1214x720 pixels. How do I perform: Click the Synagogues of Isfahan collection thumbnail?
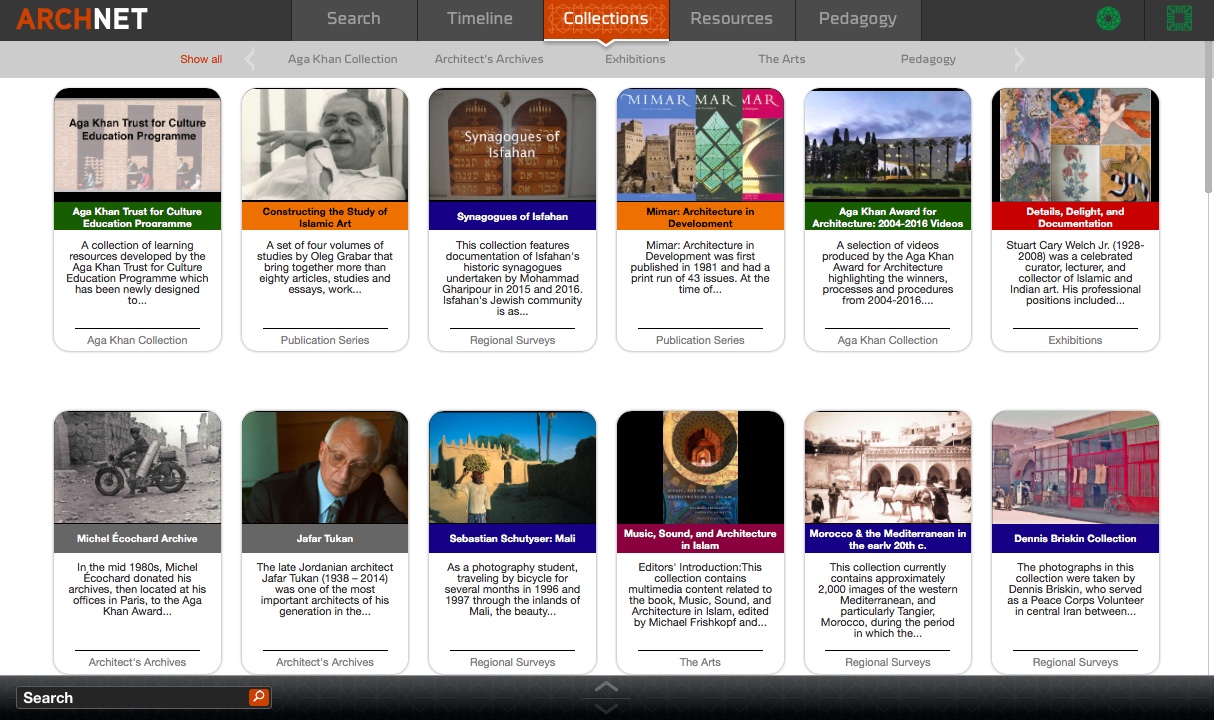coord(512,145)
